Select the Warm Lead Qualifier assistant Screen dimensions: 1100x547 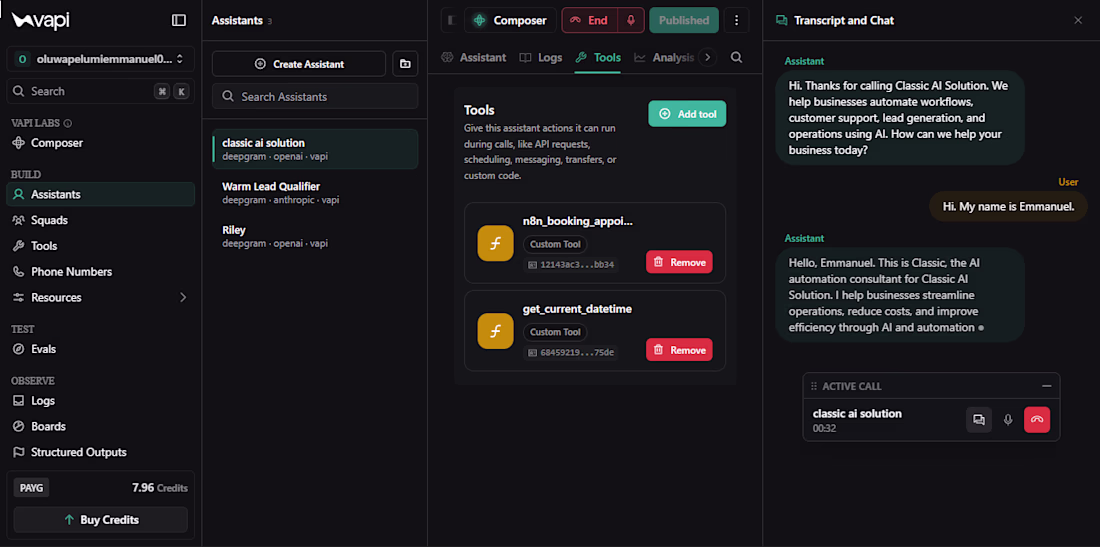315,193
